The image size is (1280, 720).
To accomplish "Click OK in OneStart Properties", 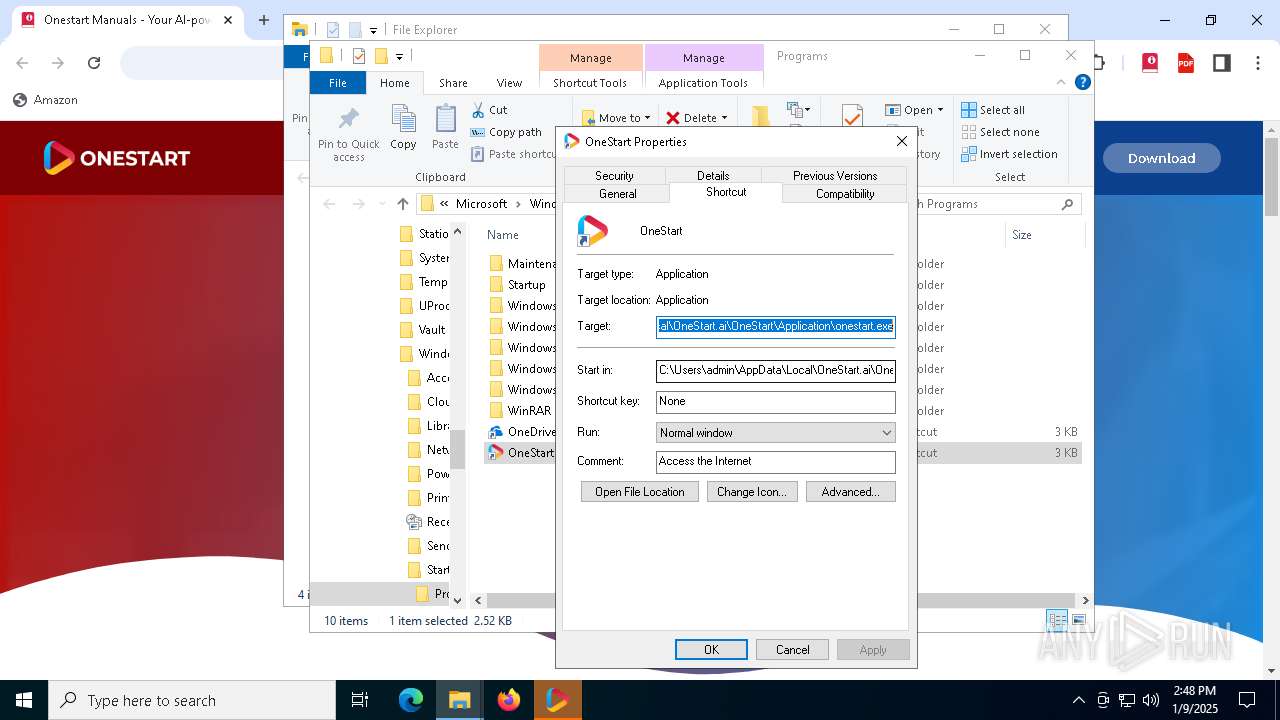I will pyautogui.click(x=711, y=650).
